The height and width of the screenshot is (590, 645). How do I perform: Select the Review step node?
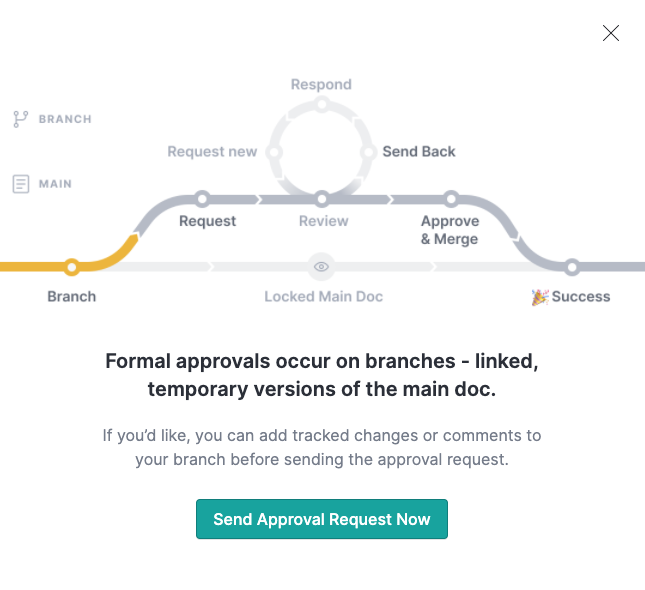[x=322, y=199]
